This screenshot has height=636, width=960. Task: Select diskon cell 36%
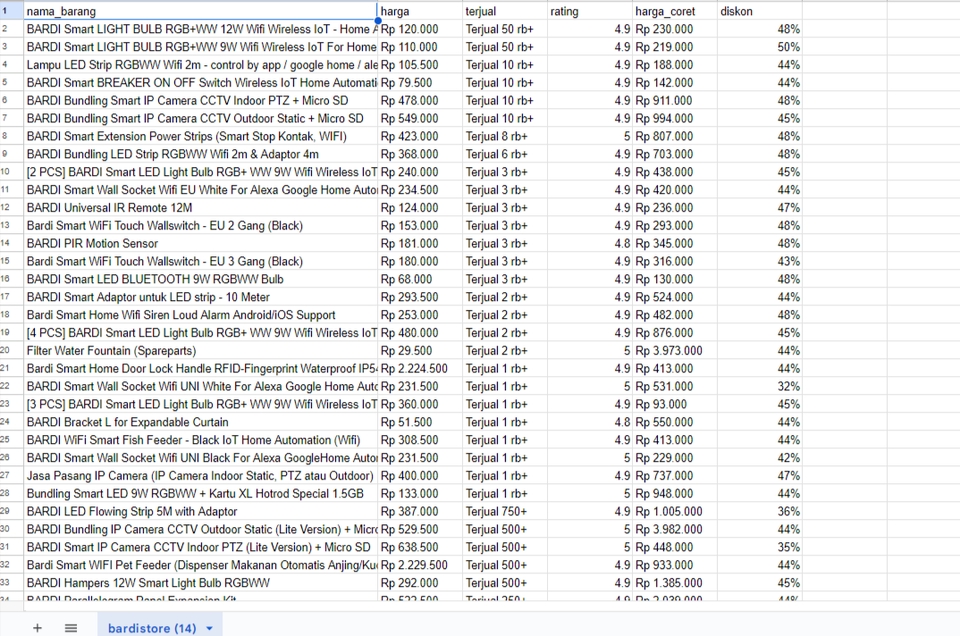(x=760, y=512)
